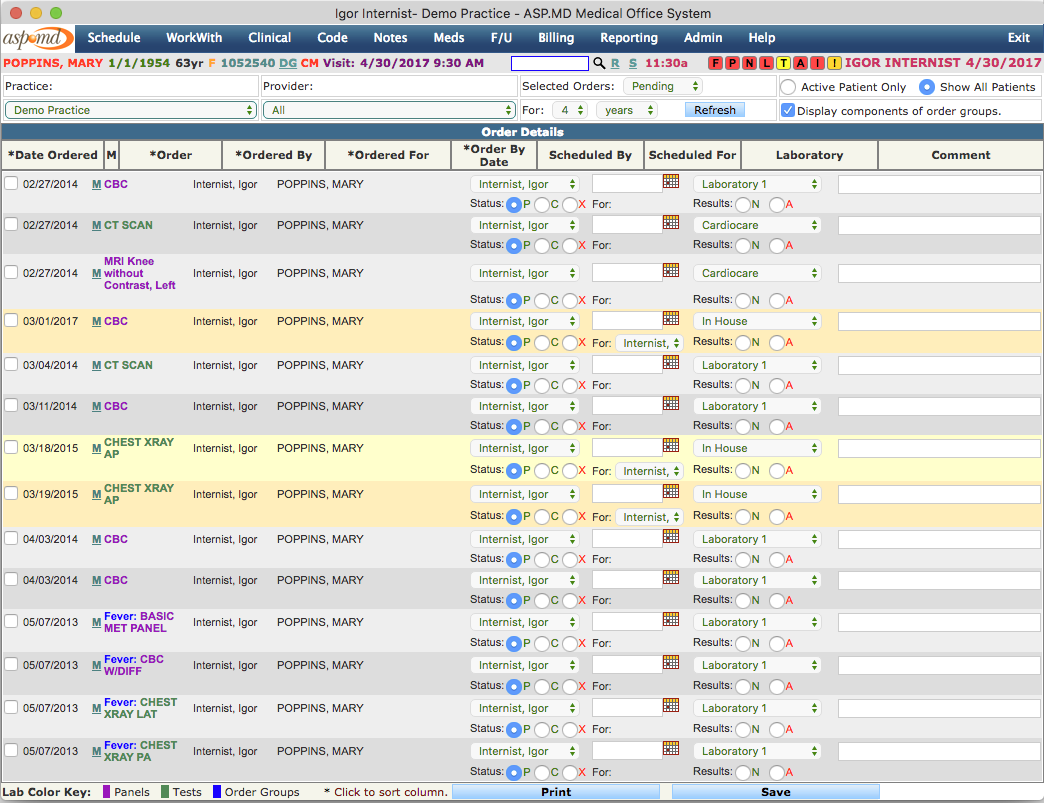Open calendar for Fever: BASIC MET PANEL
This screenshot has height=803, width=1044.
671,619
